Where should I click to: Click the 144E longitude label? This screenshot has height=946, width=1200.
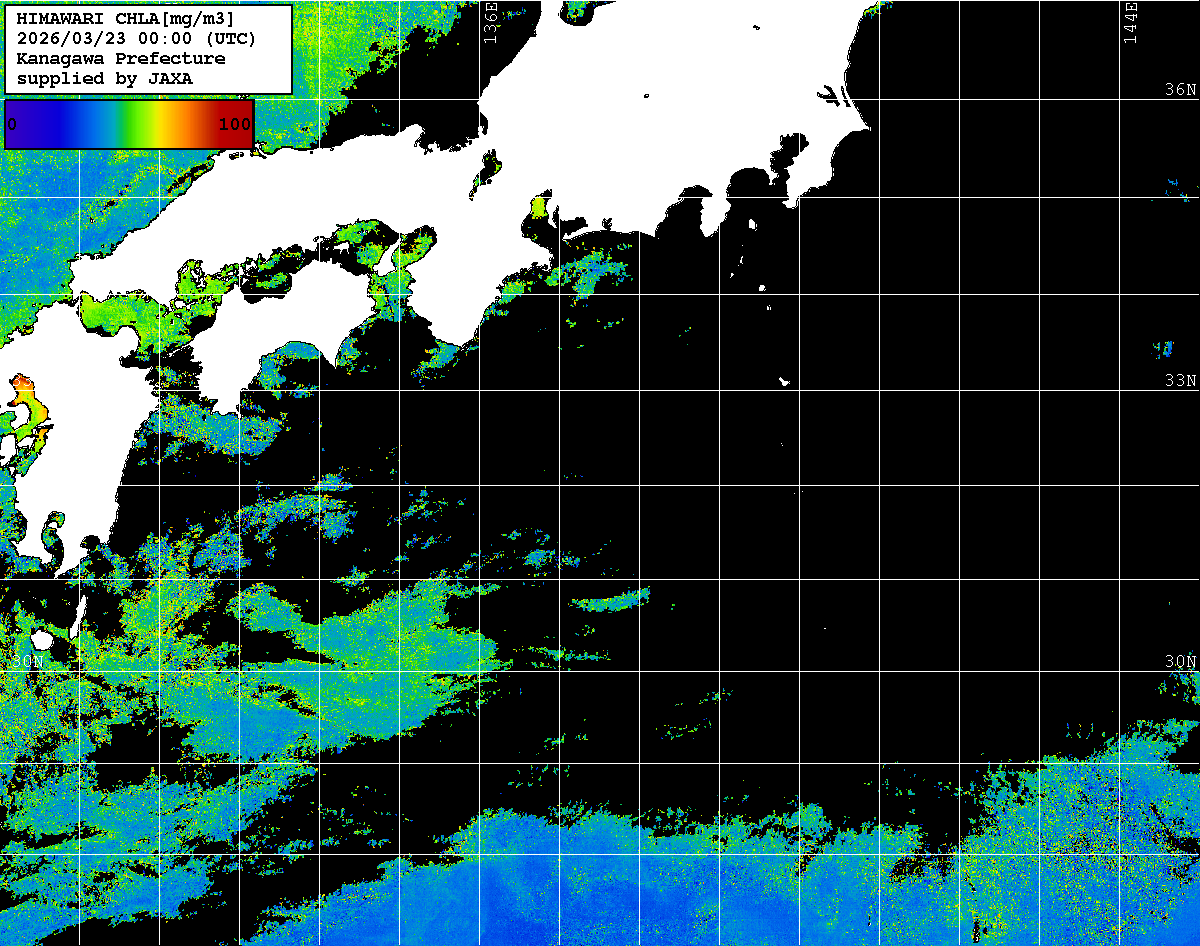(x=1131, y=22)
